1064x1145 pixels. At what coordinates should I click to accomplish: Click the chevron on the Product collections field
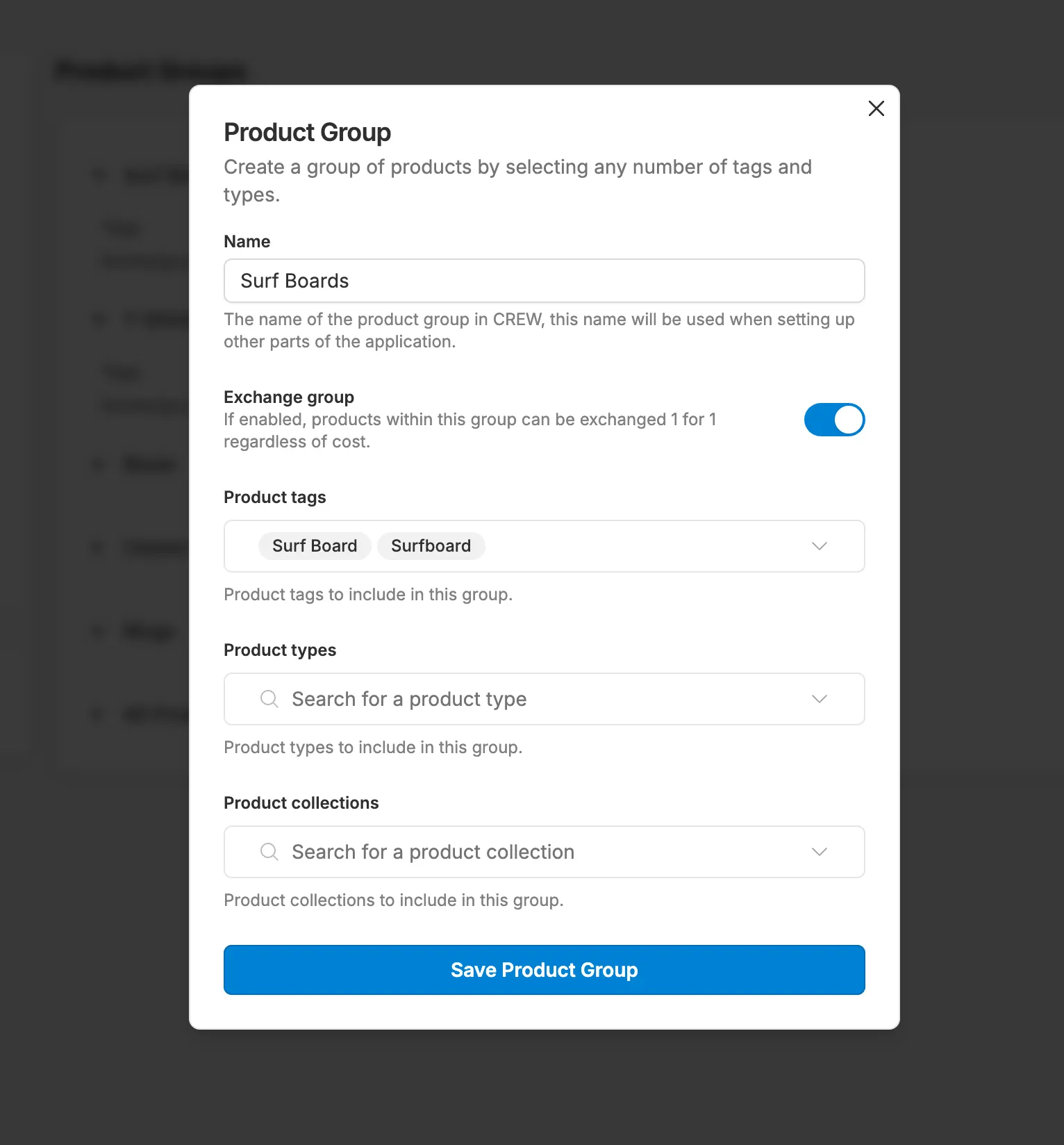click(x=820, y=852)
